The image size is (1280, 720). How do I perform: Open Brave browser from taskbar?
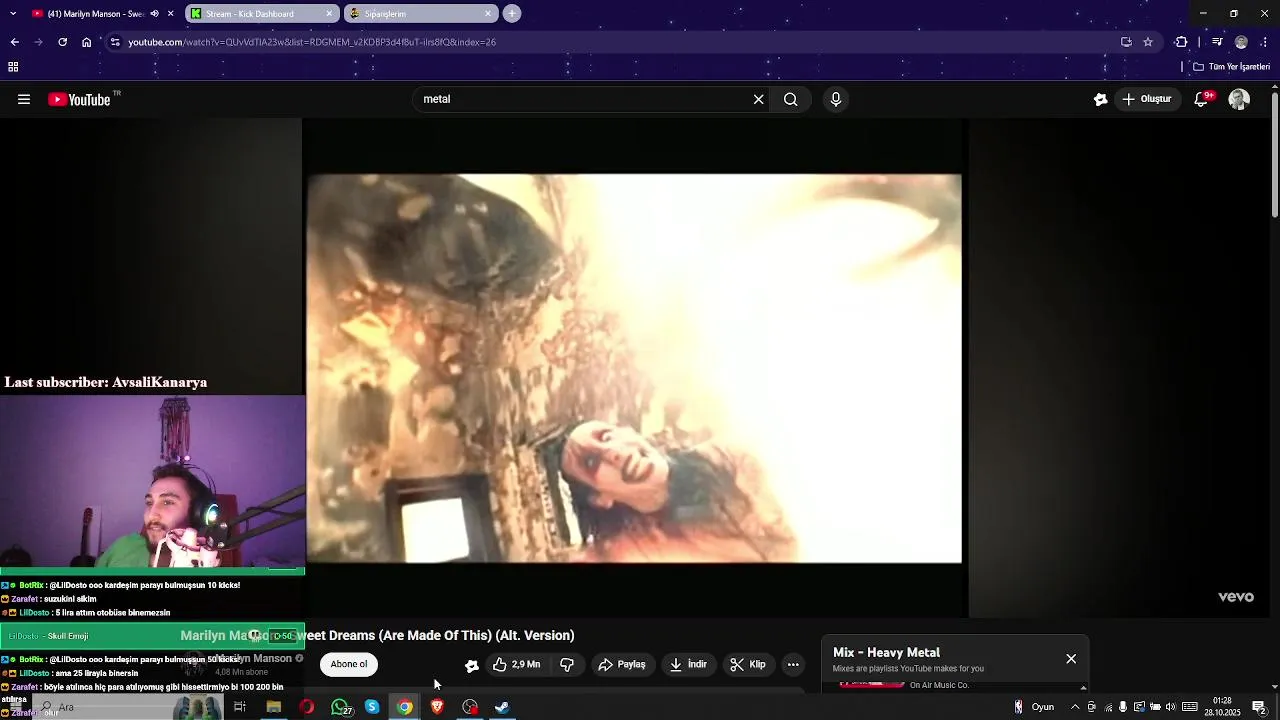point(437,707)
